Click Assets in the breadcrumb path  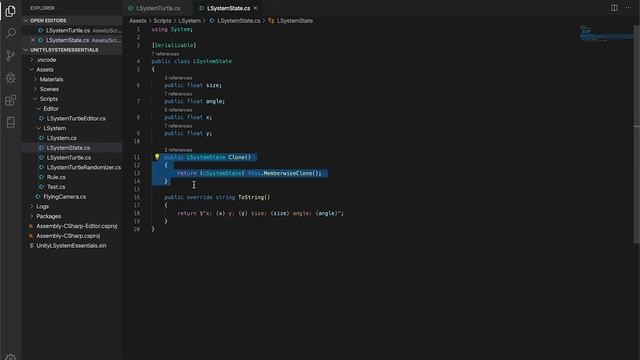point(138,20)
